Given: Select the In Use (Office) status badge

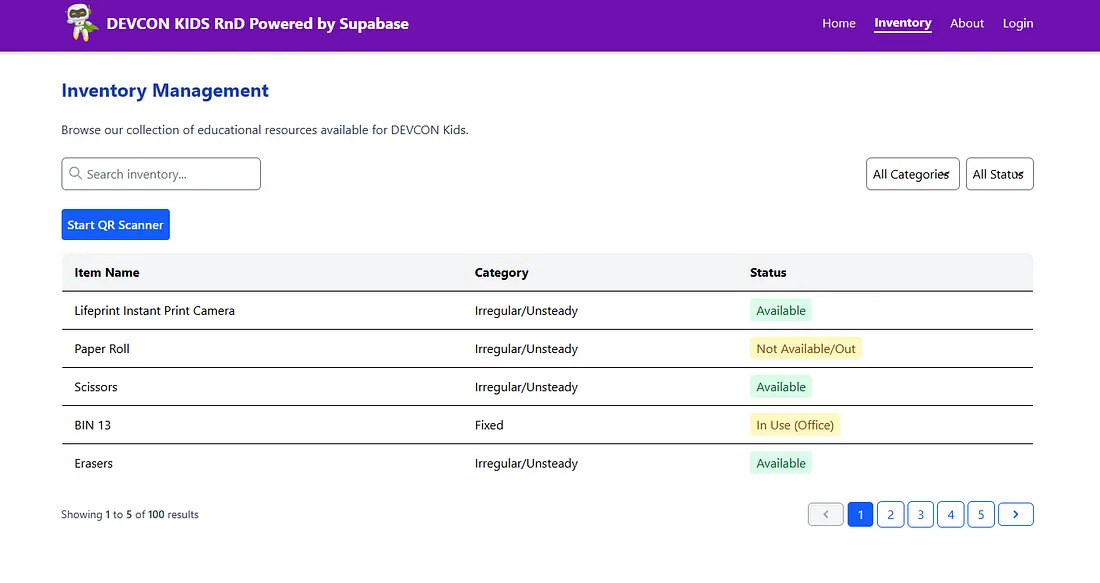Looking at the screenshot, I should point(795,425).
